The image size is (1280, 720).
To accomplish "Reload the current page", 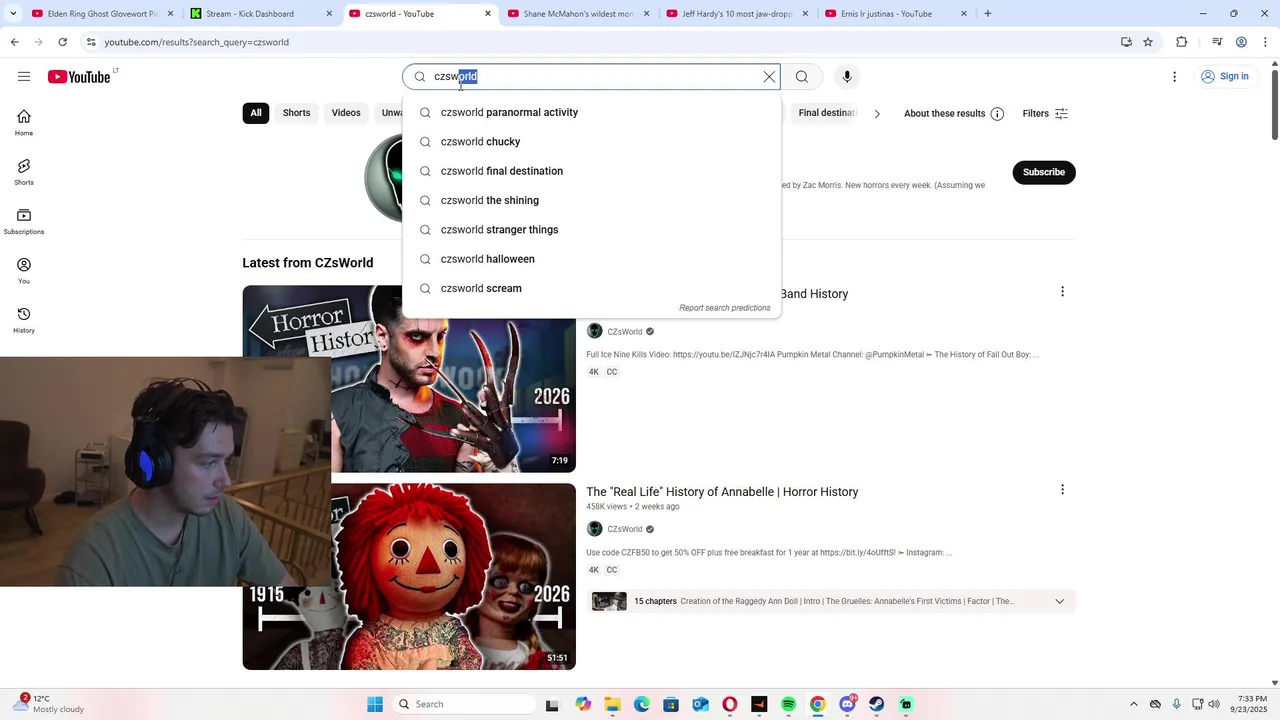I will pos(63,42).
